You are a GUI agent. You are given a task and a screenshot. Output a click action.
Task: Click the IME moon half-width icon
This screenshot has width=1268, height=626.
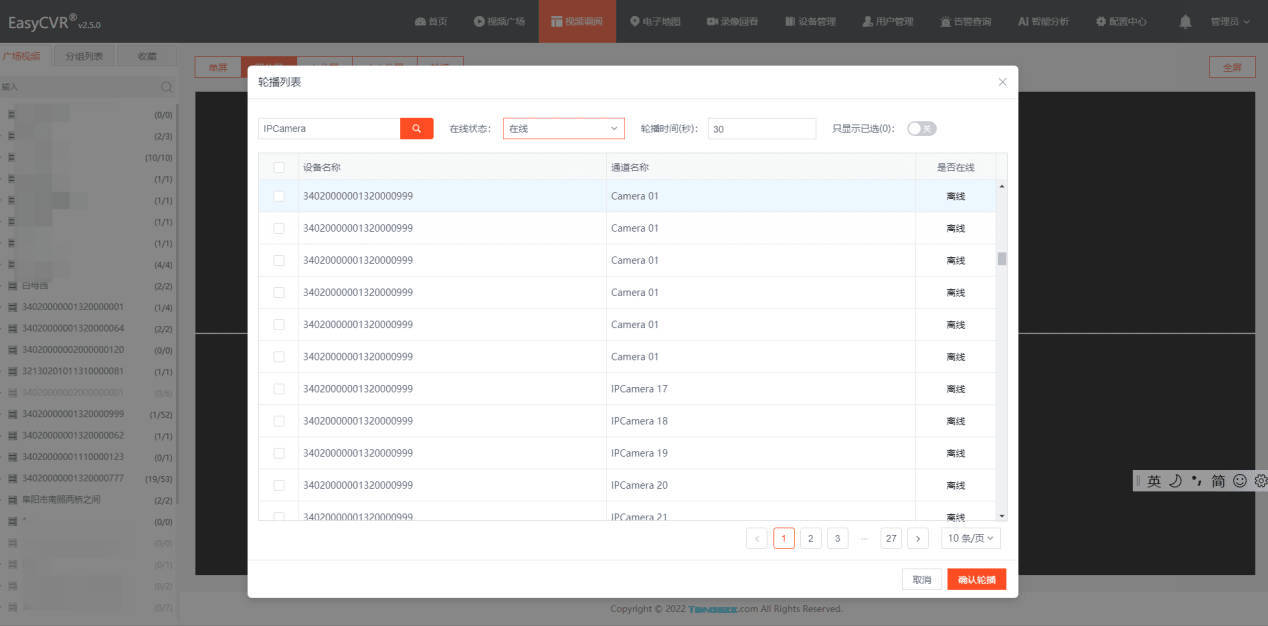pyautogui.click(x=1175, y=481)
